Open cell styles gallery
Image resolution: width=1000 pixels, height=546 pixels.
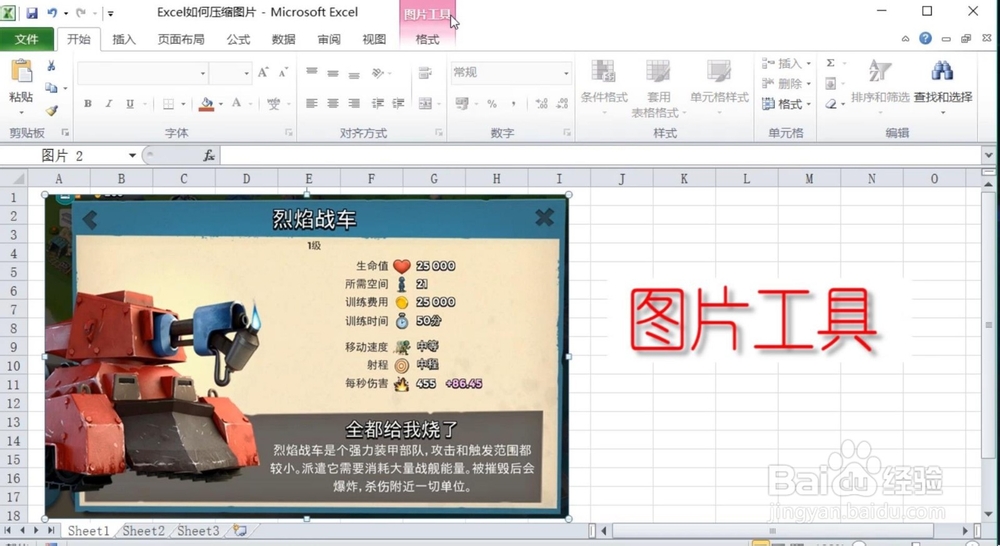pos(719,87)
